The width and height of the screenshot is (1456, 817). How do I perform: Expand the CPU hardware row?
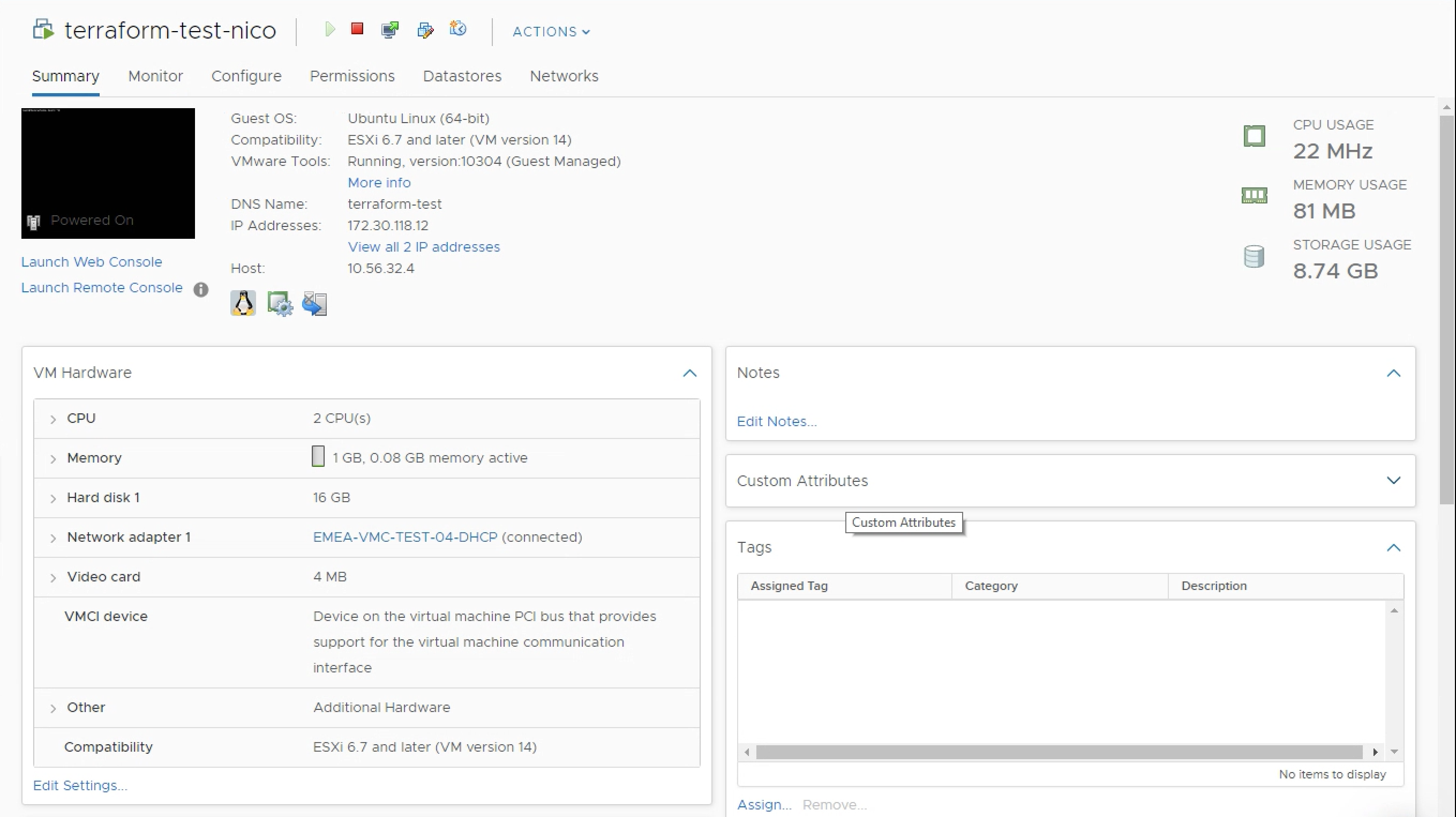click(53, 419)
